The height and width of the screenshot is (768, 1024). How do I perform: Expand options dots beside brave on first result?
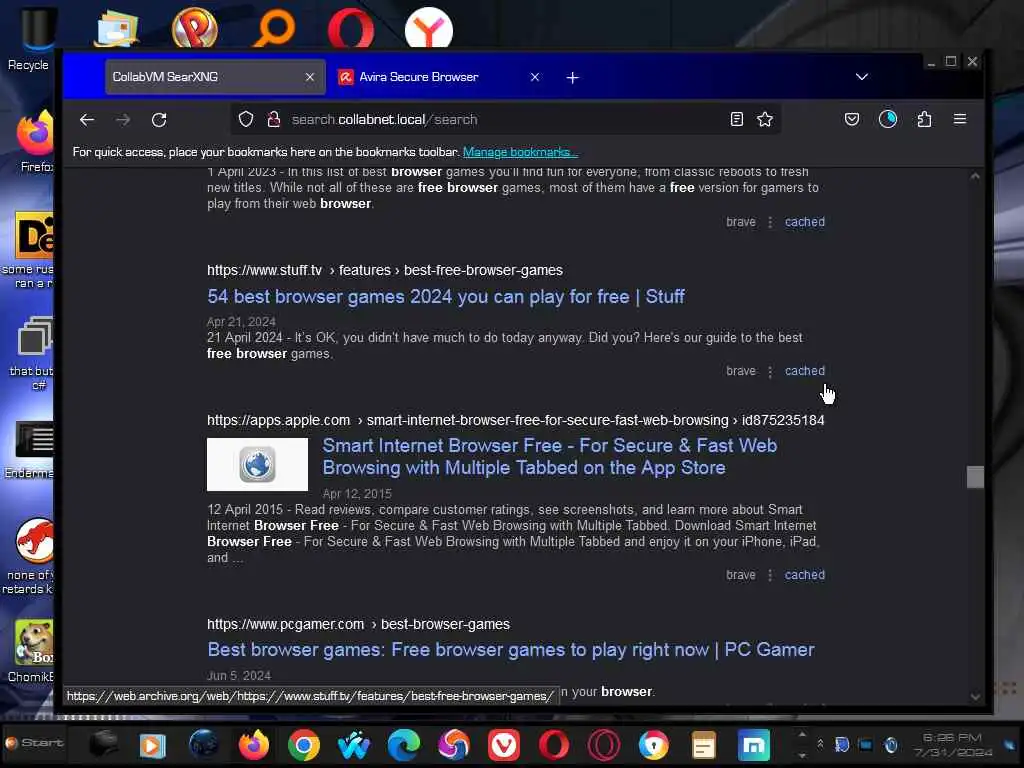tap(770, 222)
